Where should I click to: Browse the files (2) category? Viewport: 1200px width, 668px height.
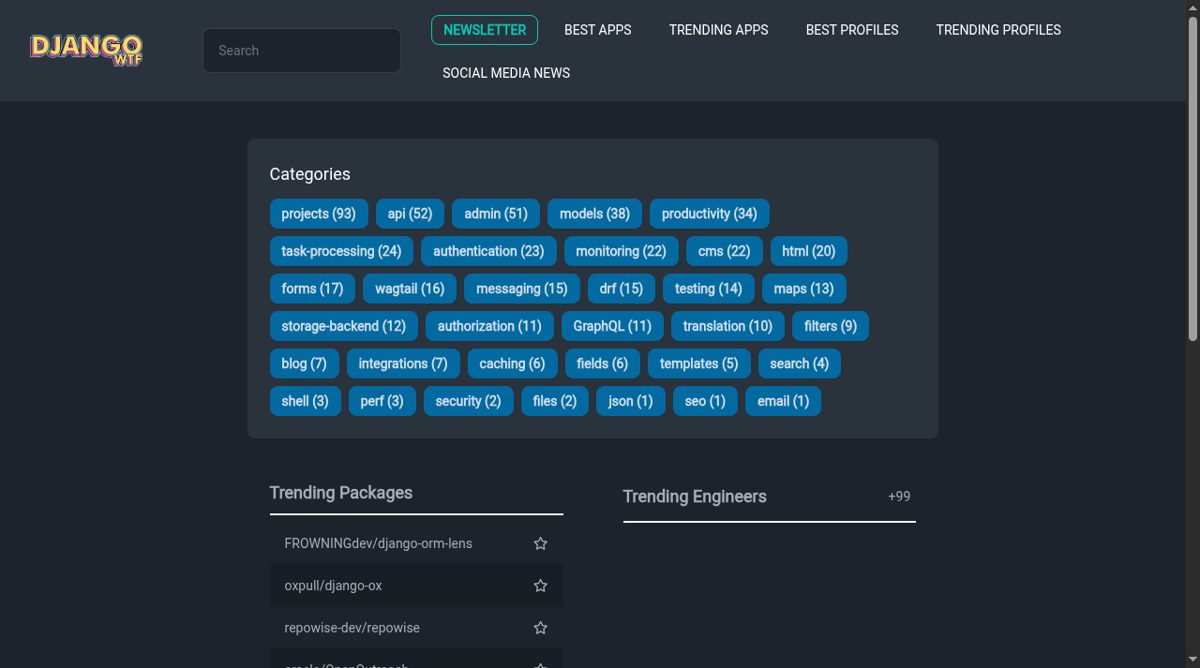pyautogui.click(x=555, y=401)
